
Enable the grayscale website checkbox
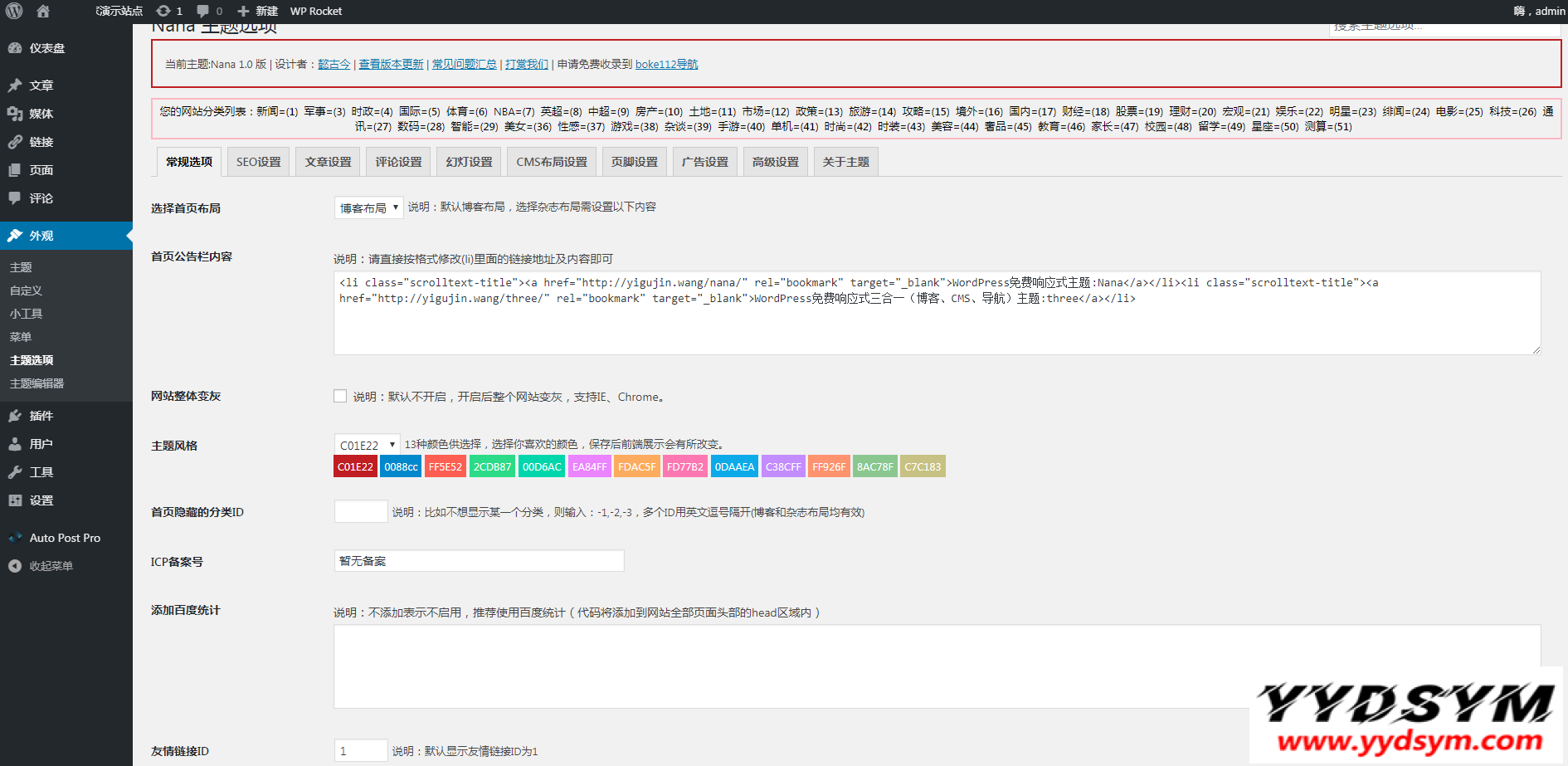point(340,397)
